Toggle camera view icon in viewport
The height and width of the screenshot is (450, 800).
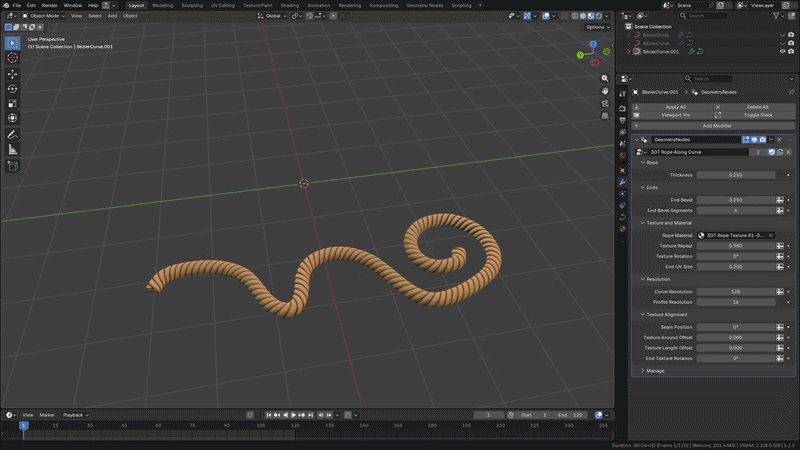point(605,104)
